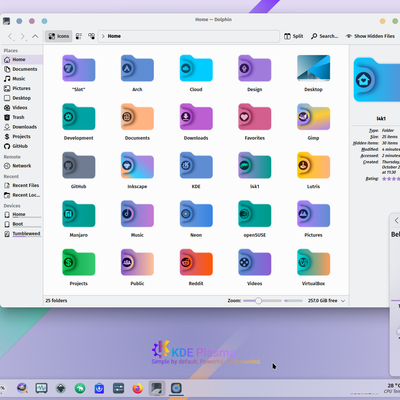The height and width of the screenshot is (400, 400).
Task: Expand the free space dropdown arrow
Action: [343, 301]
